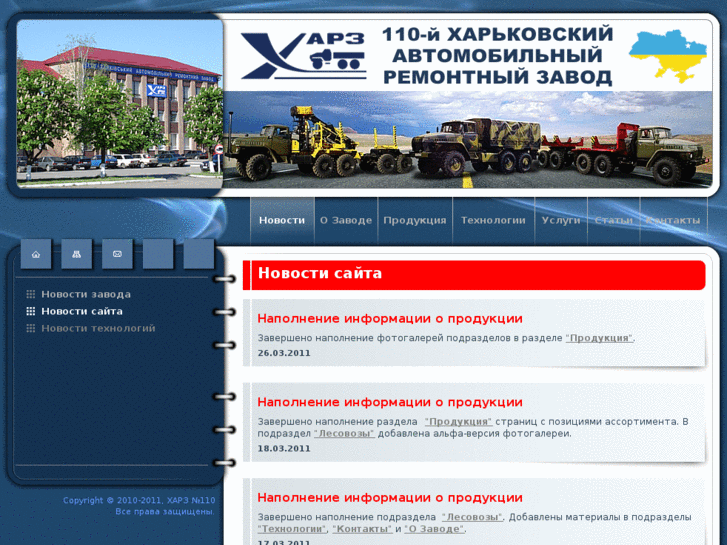Viewport: 727px width, 545px height.
Task: Click first news headline above 26.03.2011
Action: (x=390, y=319)
